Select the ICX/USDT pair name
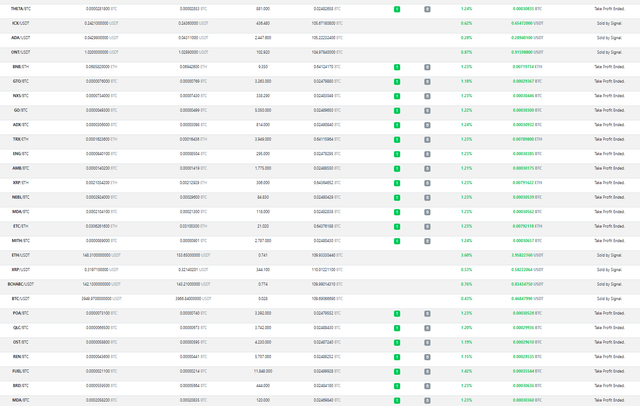The height and width of the screenshot is (406, 640). coord(20,23)
